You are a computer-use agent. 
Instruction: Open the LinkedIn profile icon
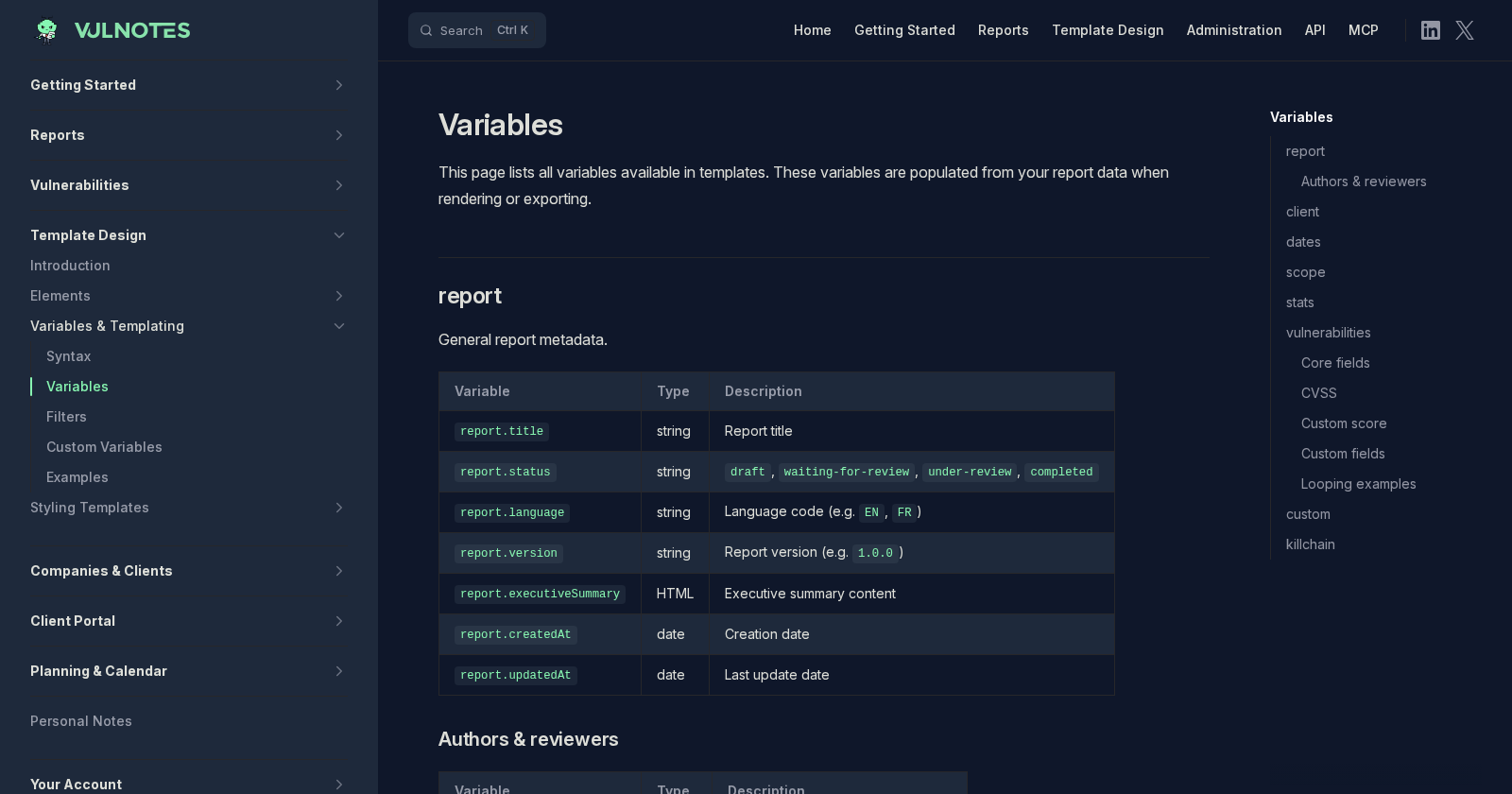pyautogui.click(x=1431, y=30)
